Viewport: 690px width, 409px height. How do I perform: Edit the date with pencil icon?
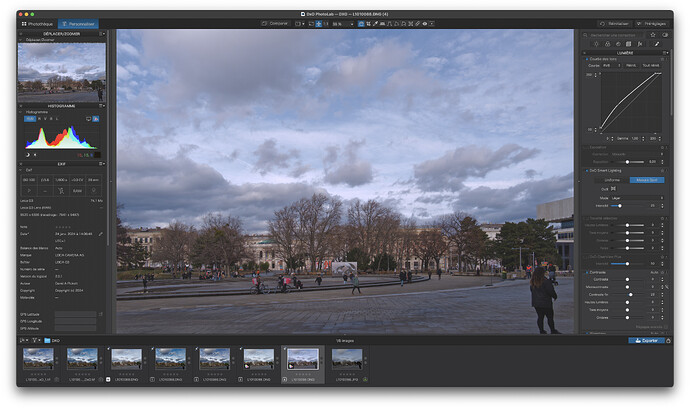pyautogui.click(x=100, y=234)
